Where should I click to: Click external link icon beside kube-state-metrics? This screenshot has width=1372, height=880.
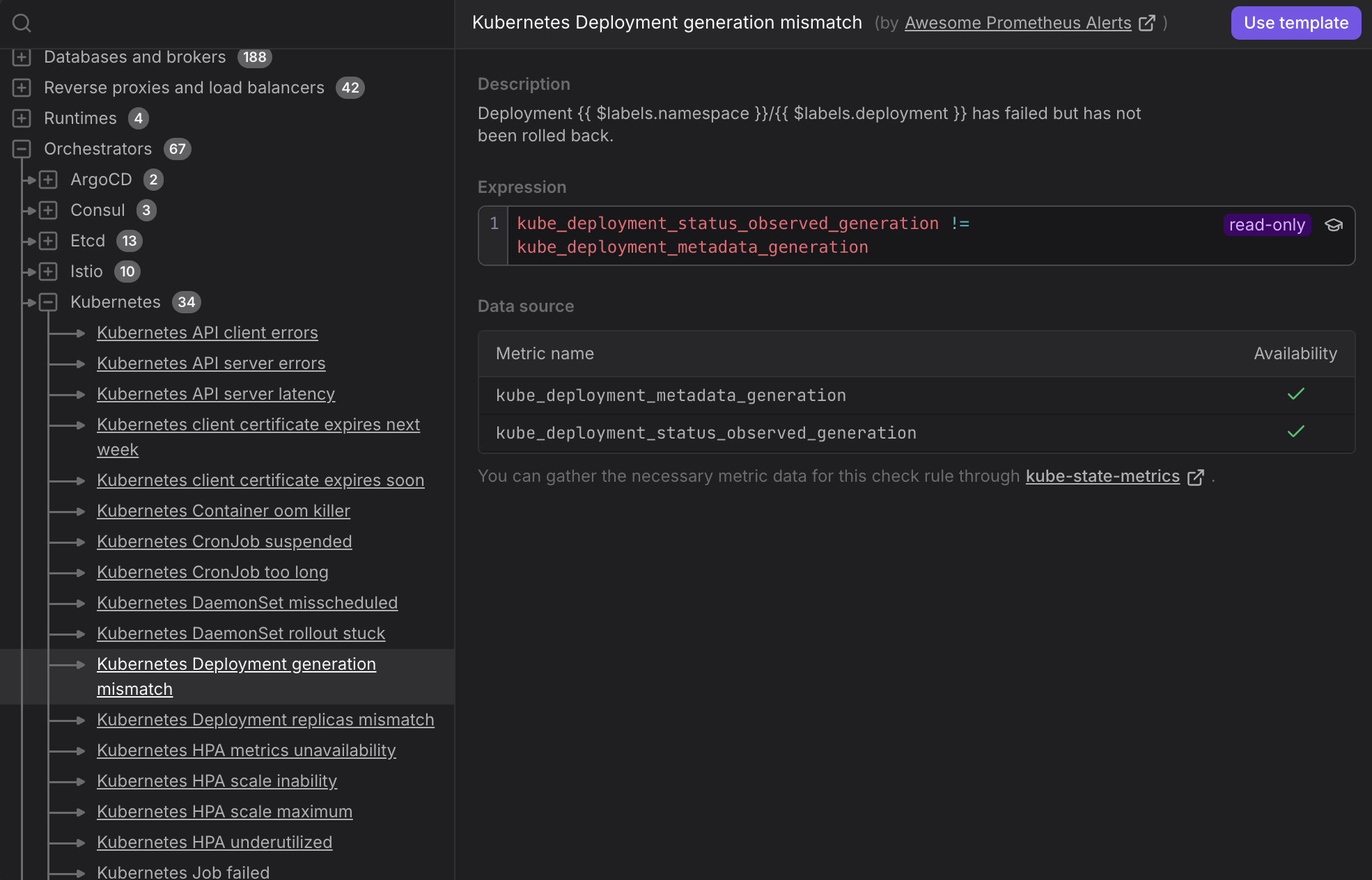tap(1195, 477)
